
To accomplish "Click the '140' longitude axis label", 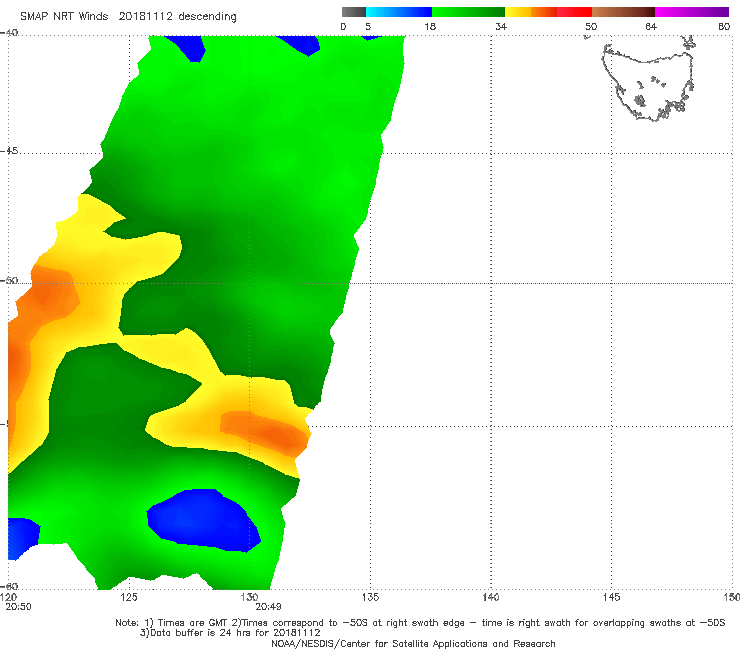I will point(491,597).
